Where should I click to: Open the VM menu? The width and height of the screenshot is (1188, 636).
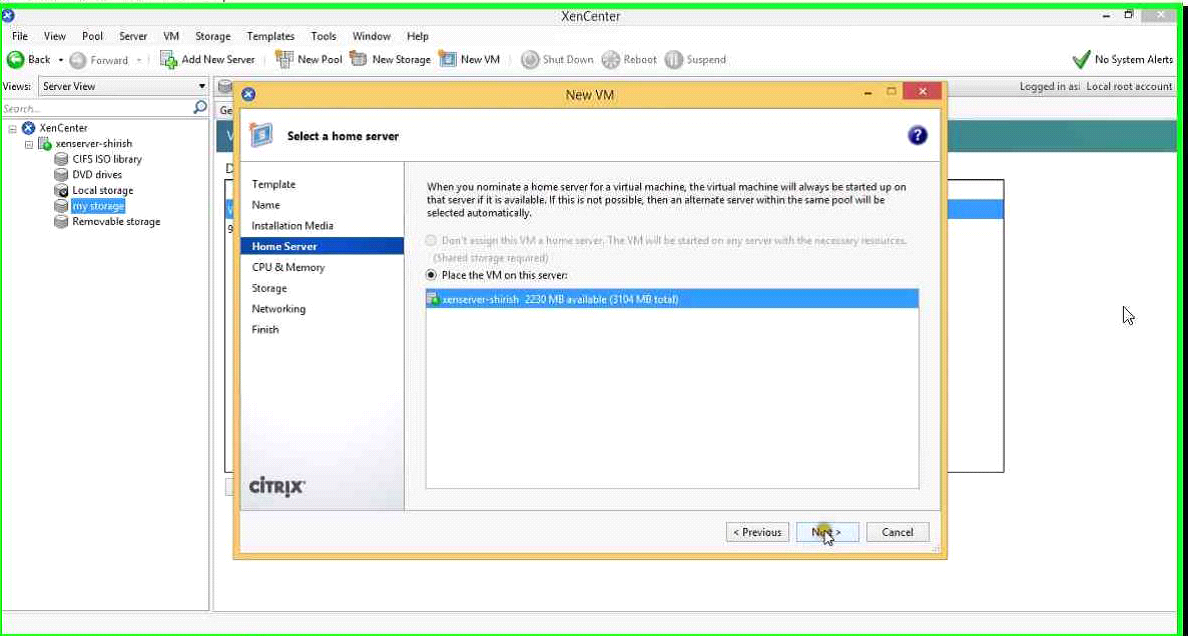[x=171, y=36]
